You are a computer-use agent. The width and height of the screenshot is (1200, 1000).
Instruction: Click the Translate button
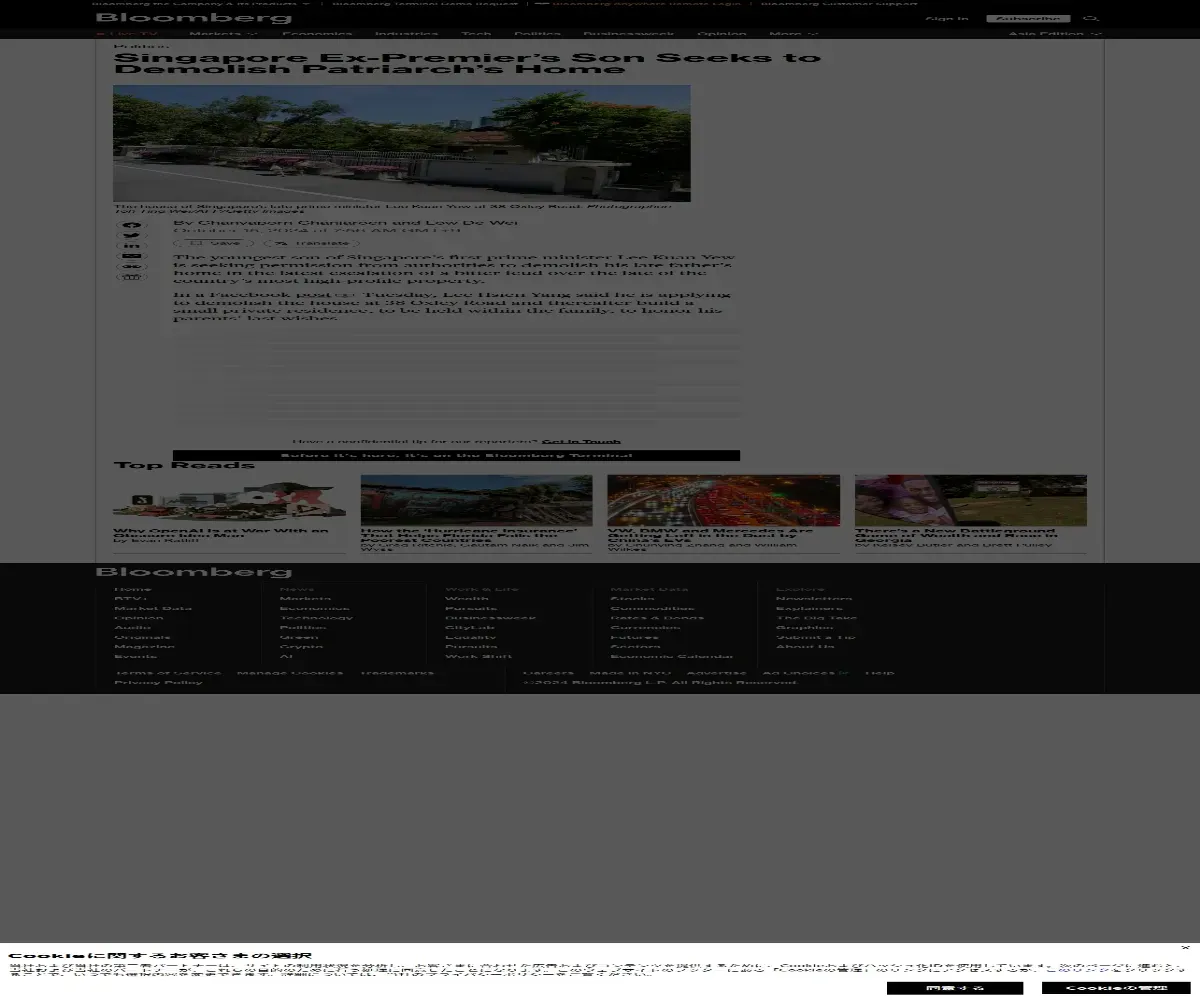pyautogui.click(x=311, y=243)
